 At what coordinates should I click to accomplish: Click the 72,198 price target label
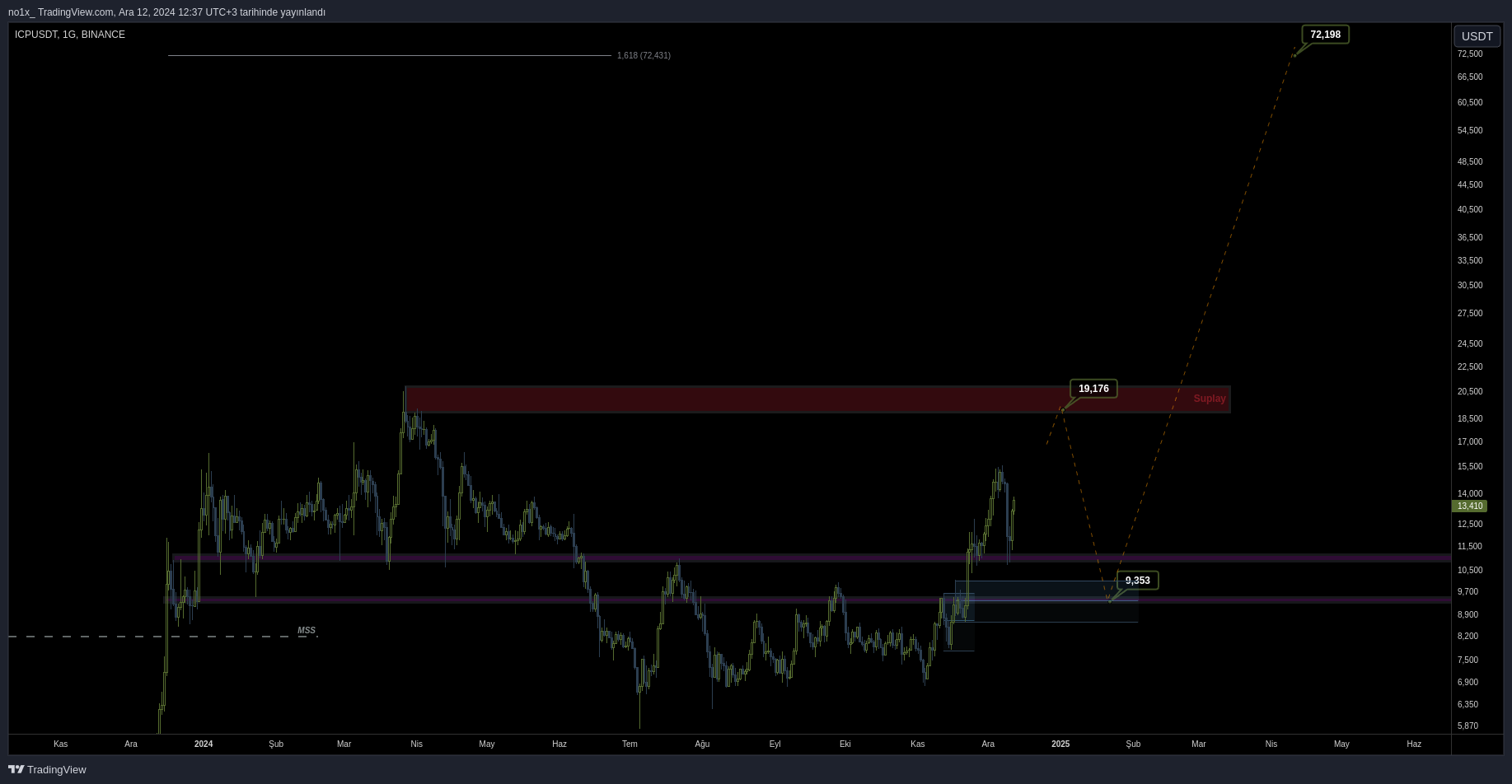(x=1325, y=35)
